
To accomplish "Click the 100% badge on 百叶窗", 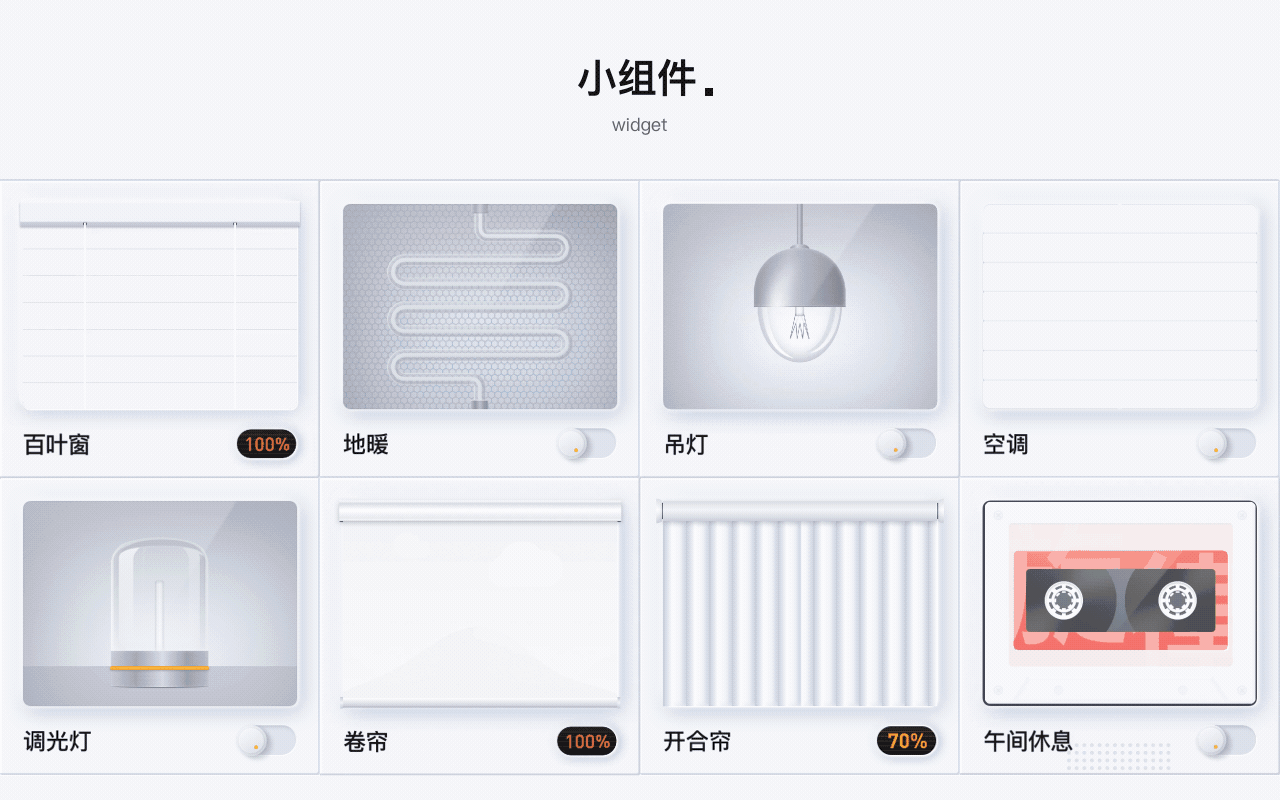I will (267, 444).
